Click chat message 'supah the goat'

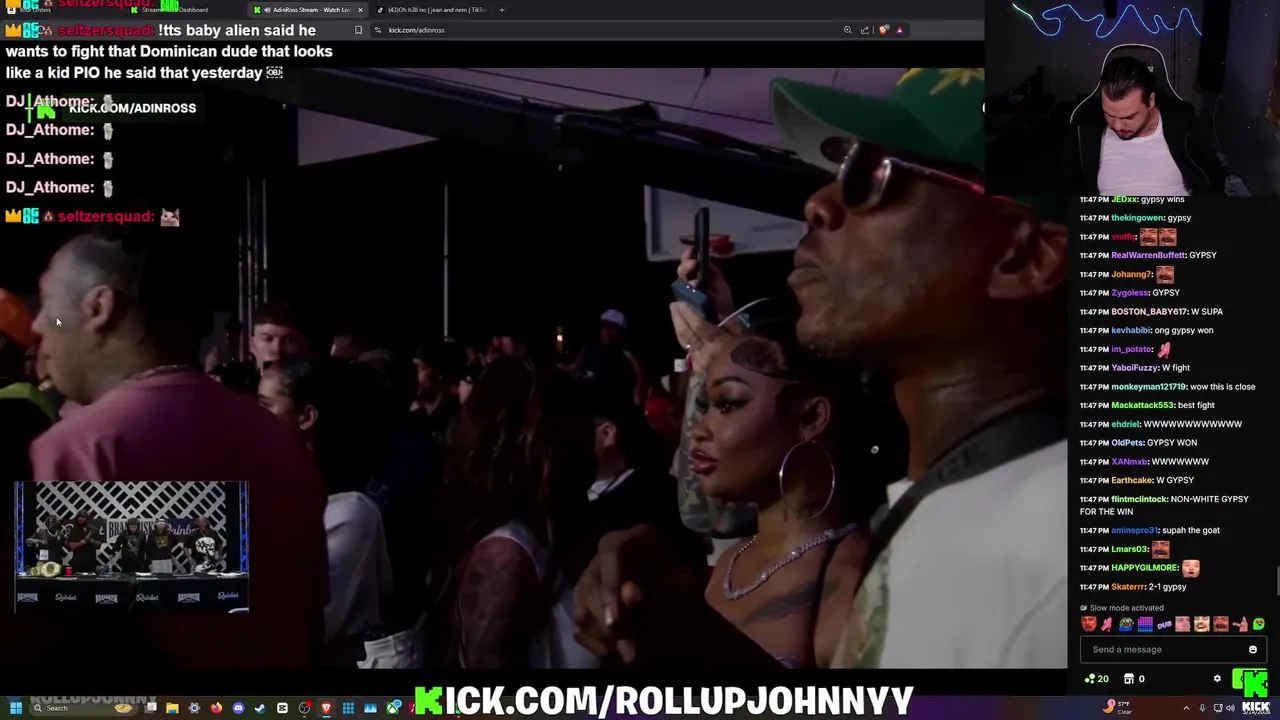(x=1190, y=530)
